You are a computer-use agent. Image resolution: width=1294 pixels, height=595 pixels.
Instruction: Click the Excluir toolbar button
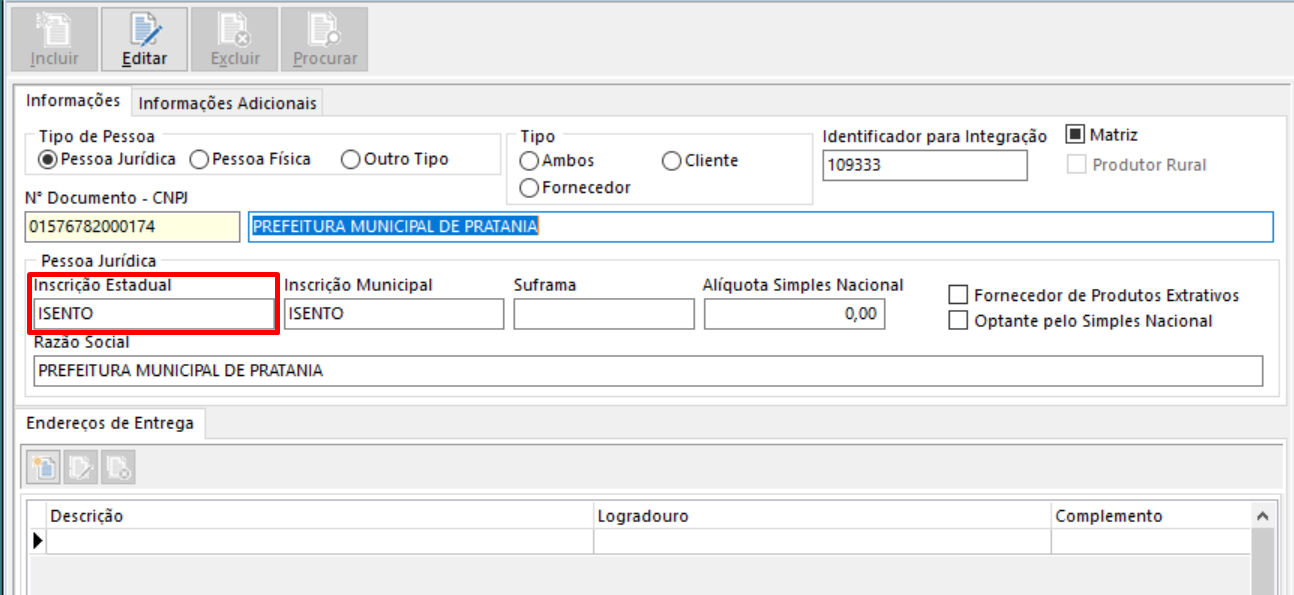235,39
